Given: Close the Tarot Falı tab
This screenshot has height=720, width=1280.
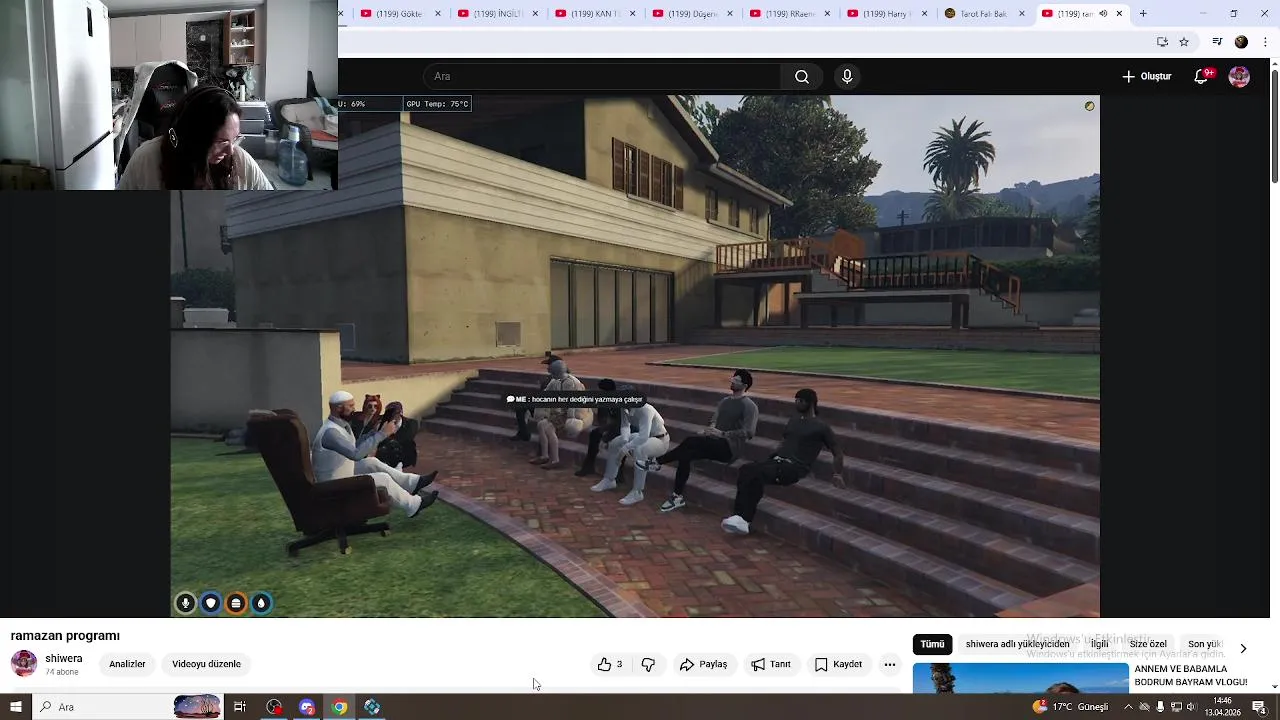Looking at the screenshot, I should [1022, 14].
